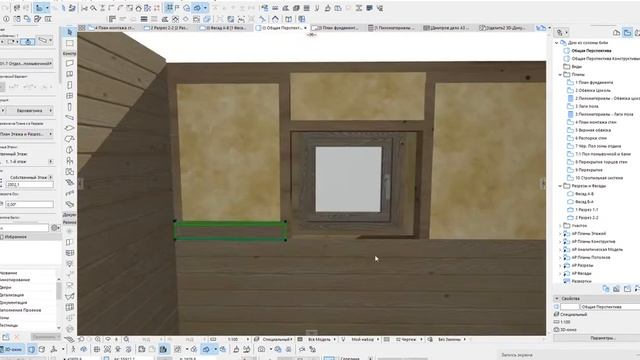Switch to the План фундамента tab

click(336, 28)
